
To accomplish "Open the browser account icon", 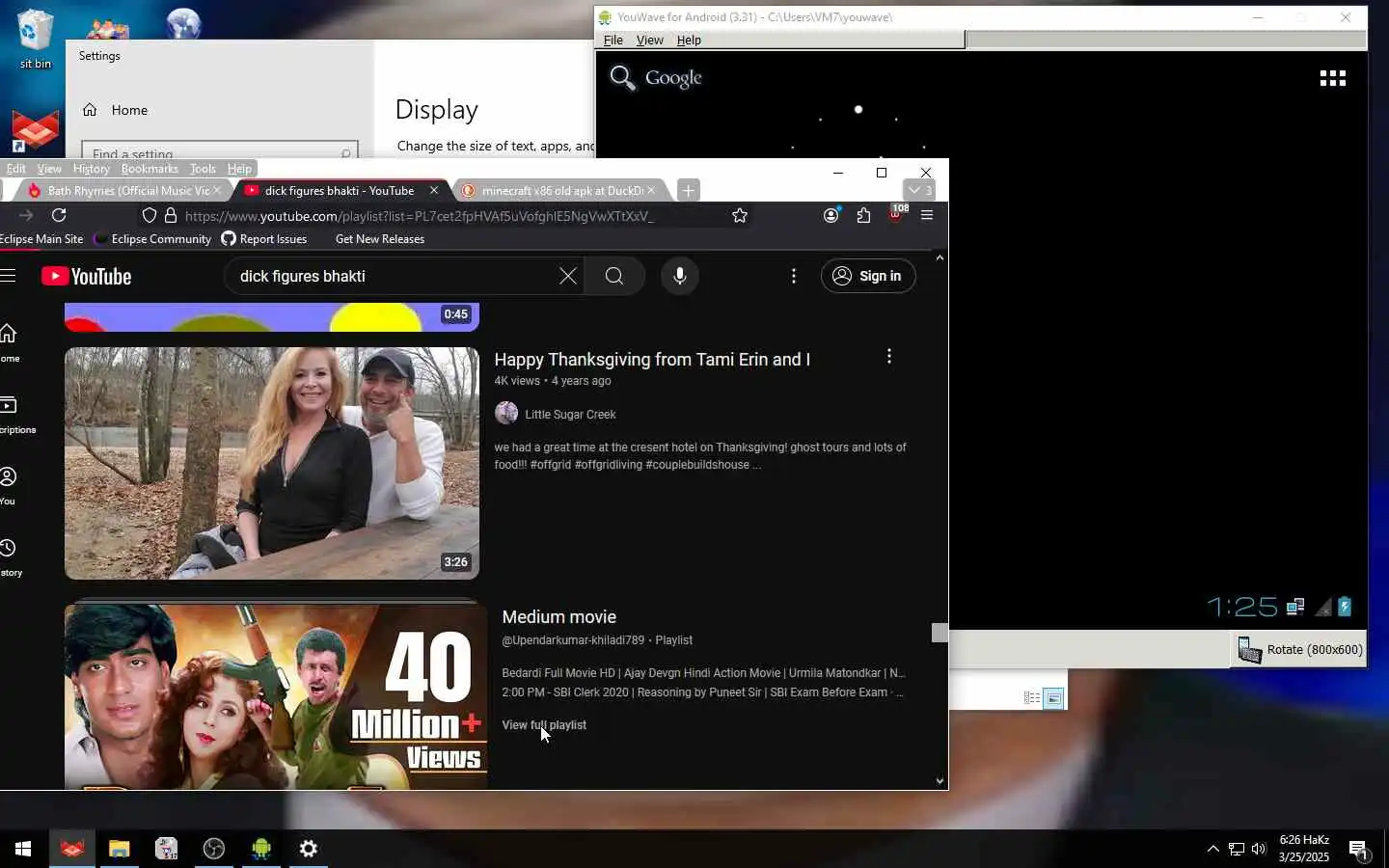I will coord(831,215).
